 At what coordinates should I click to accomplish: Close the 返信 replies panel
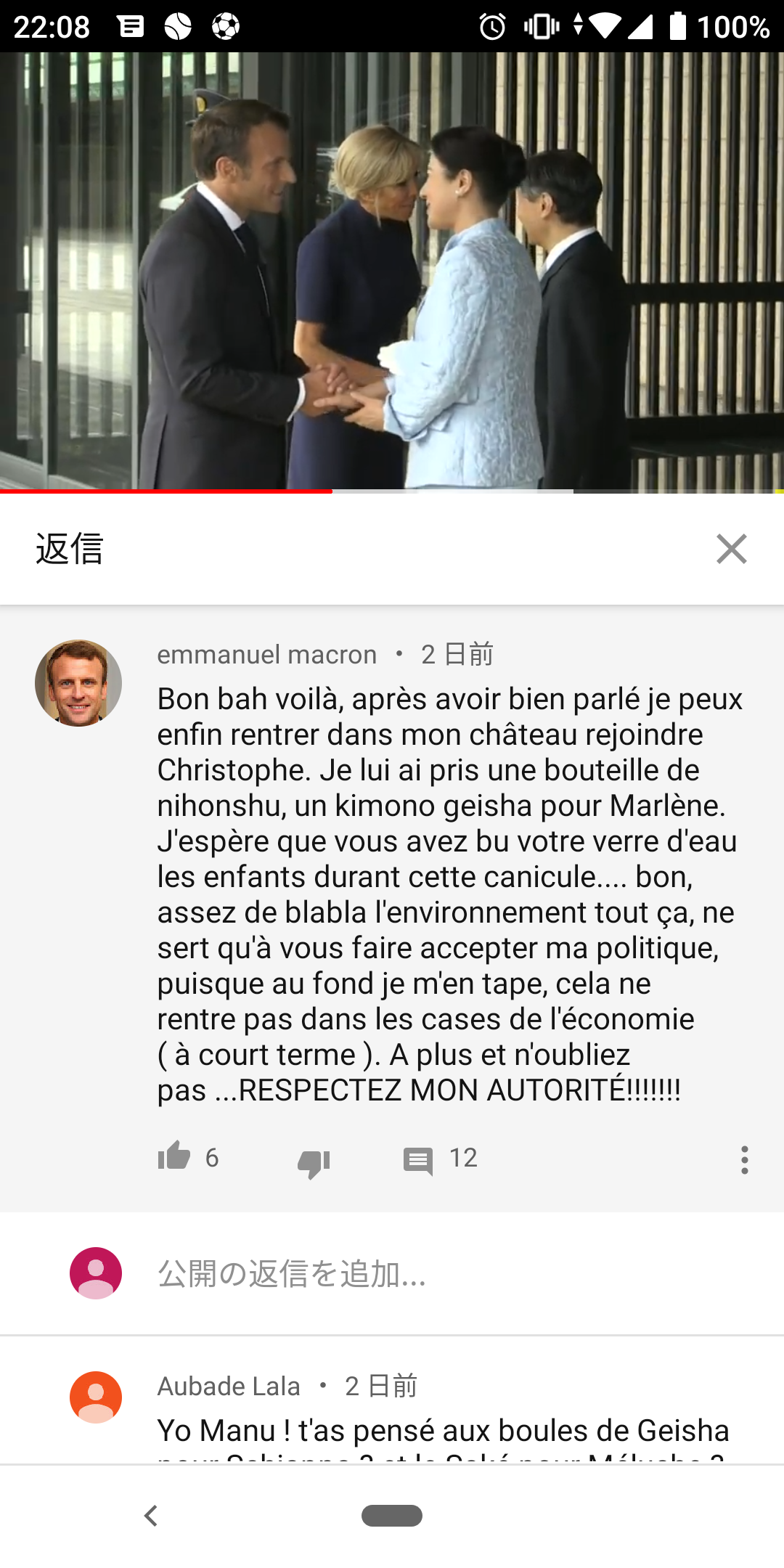731,549
